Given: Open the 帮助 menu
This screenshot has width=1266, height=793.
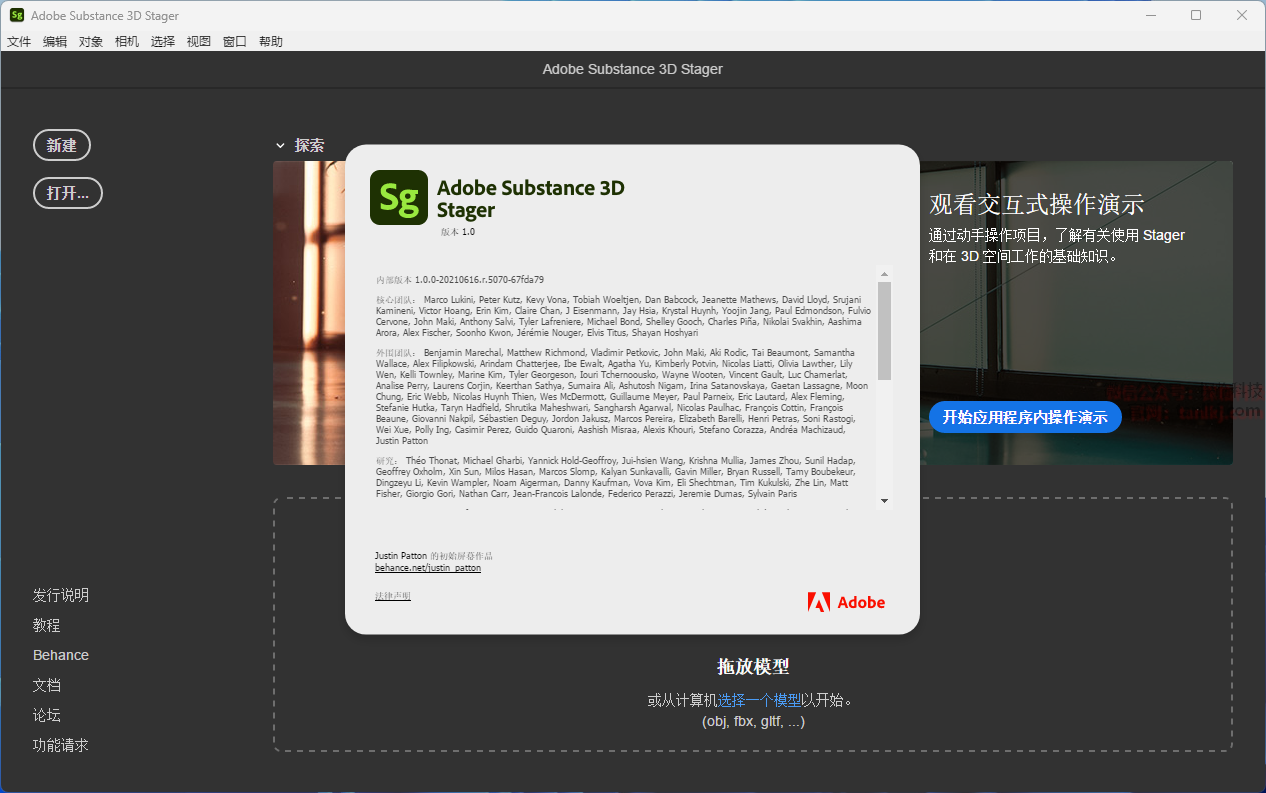Looking at the screenshot, I should pyautogui.click(x=271, y=42).
